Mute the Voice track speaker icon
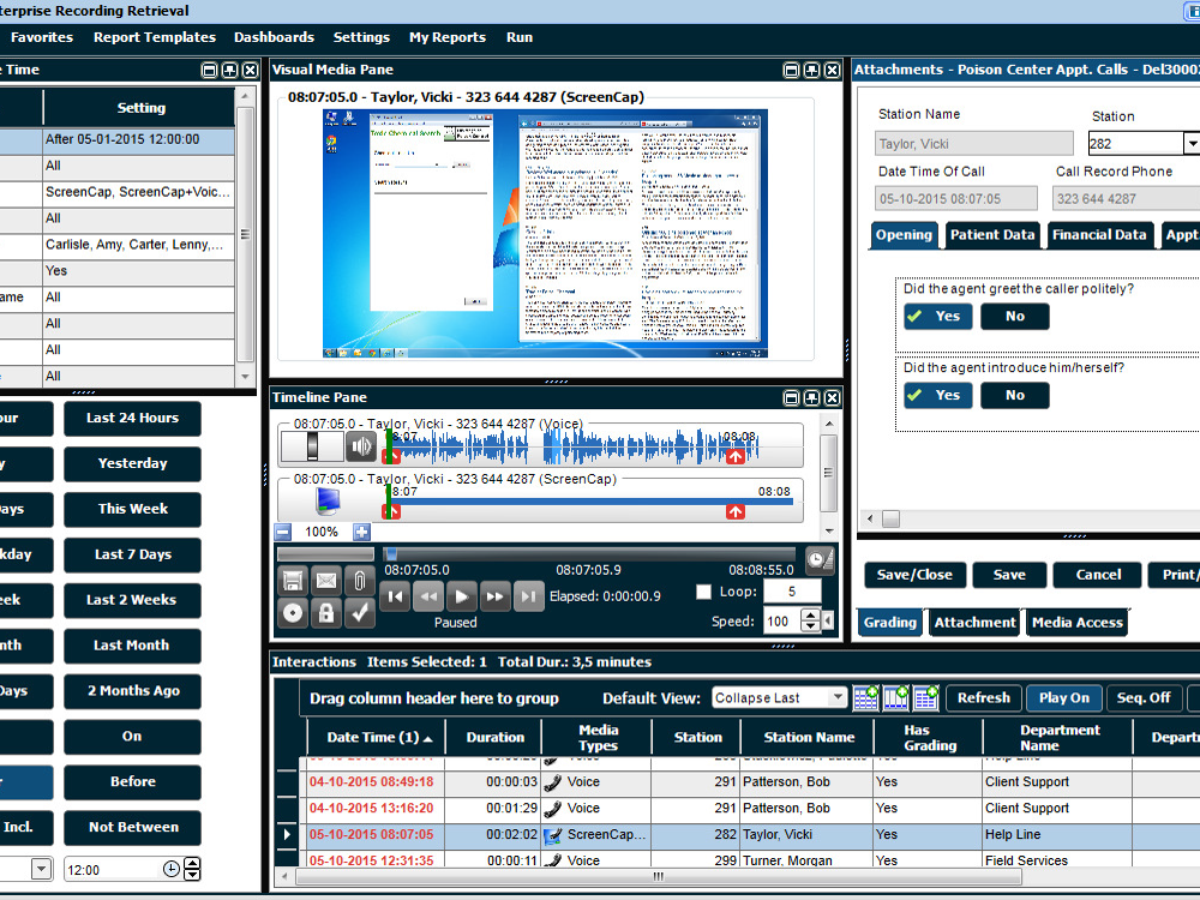 [360, 445]
